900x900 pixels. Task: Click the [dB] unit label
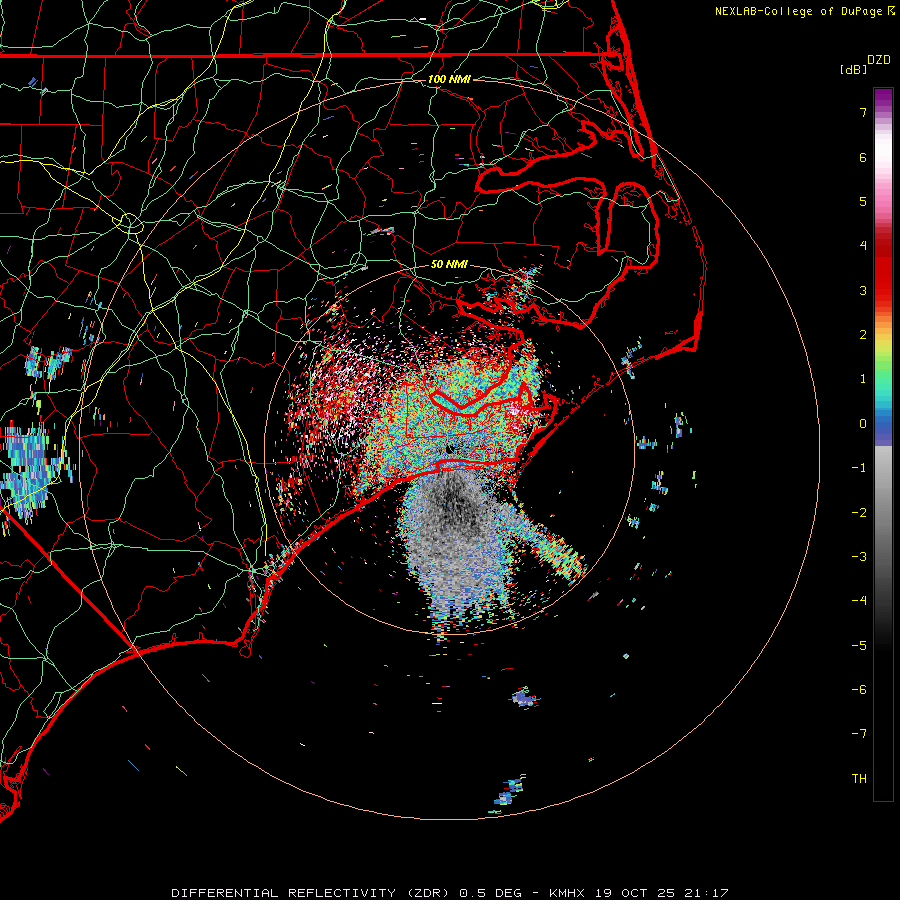(853, 69)
